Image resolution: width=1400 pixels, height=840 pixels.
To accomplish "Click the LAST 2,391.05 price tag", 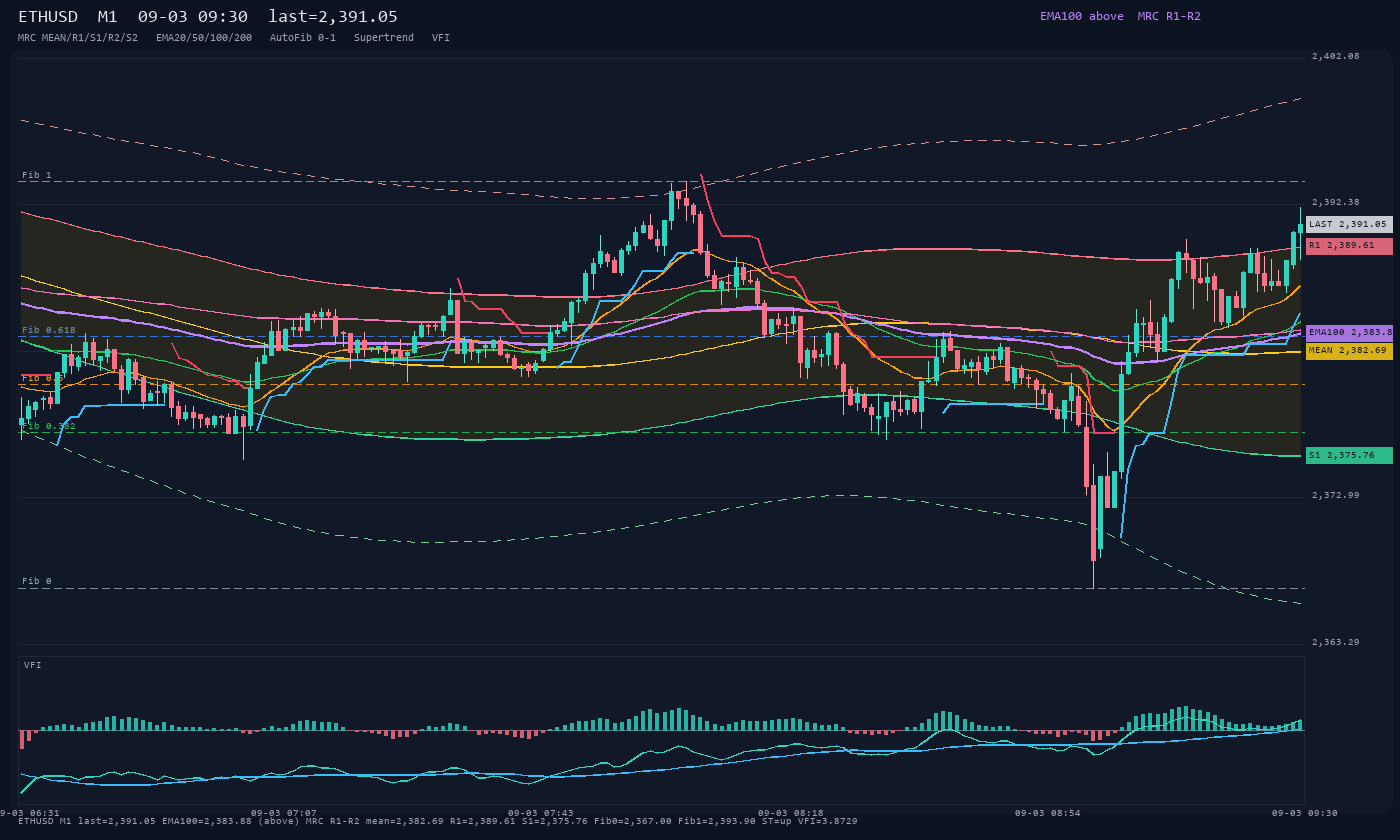I will coord(1349,225).
